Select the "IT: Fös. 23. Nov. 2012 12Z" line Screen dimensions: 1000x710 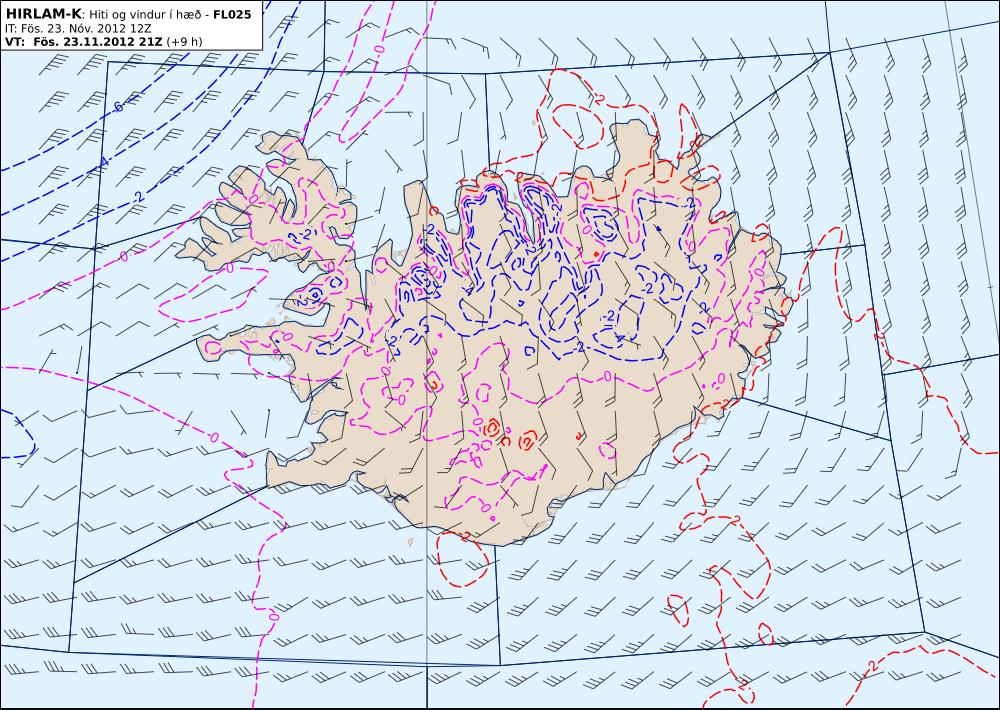78,29
